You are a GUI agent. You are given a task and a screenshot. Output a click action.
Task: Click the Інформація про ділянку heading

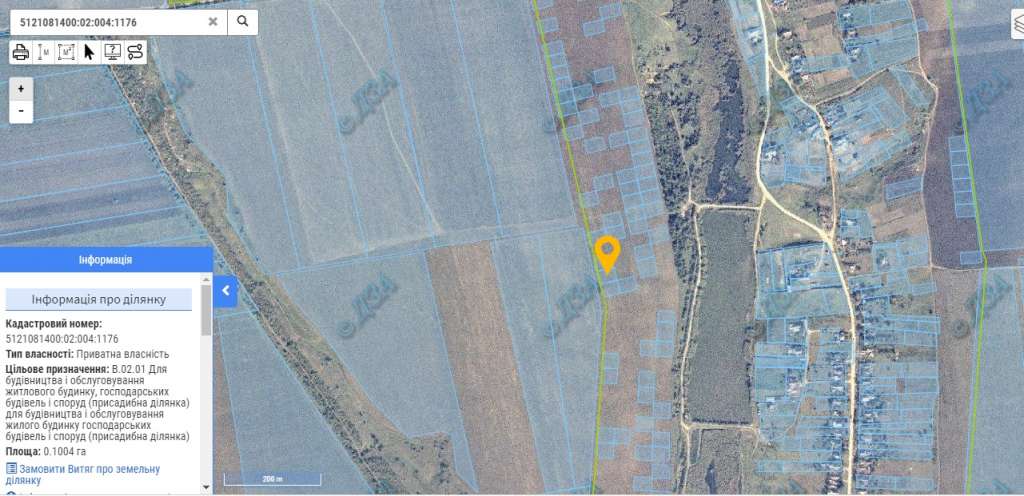tap(99, 300)
